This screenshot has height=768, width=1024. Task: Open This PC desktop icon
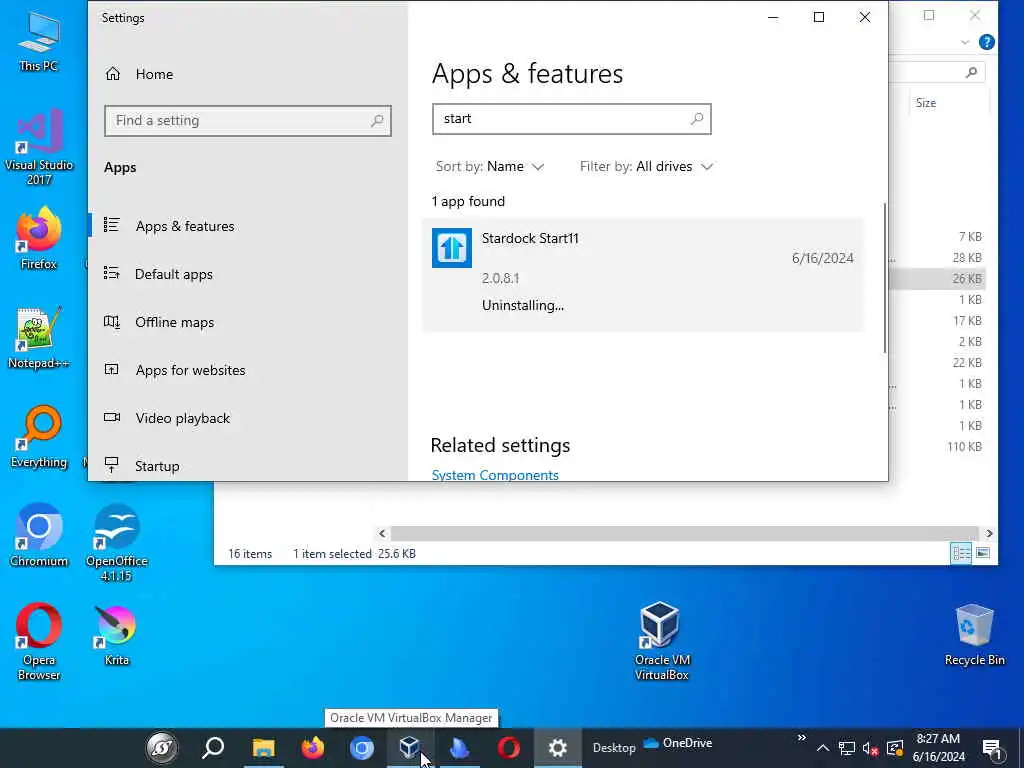pos(39,41)
